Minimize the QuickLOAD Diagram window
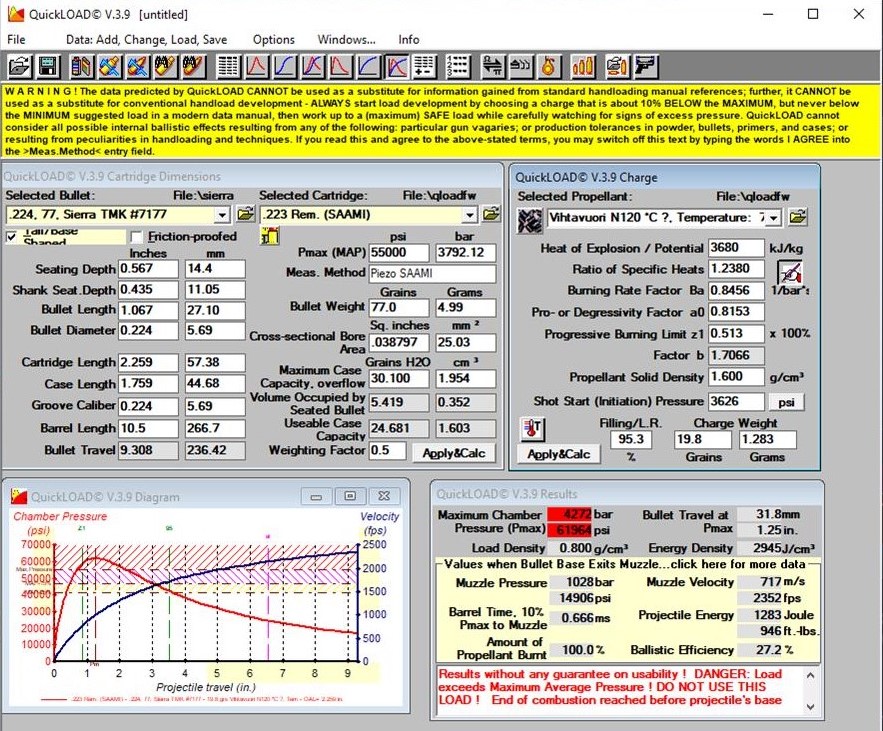Viewport: 883px width, 731px height. 316,496
